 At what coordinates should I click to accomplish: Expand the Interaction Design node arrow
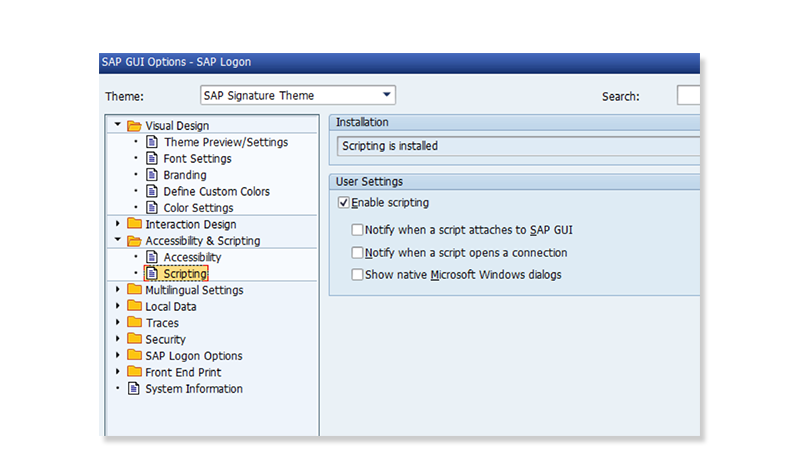click(118, 223)
